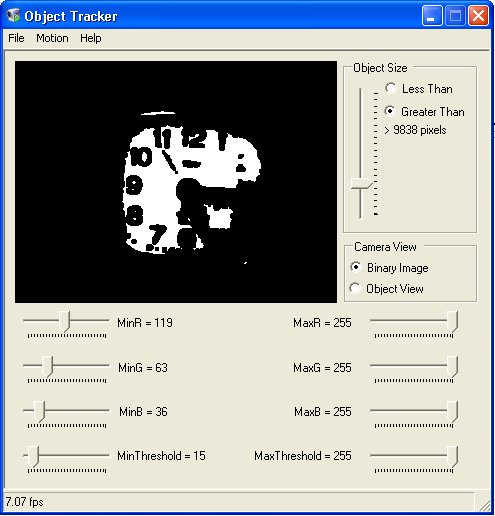Screen dimensions: 495x516
Task: Click the Camera View group label
Action: (x=385, y=247)
